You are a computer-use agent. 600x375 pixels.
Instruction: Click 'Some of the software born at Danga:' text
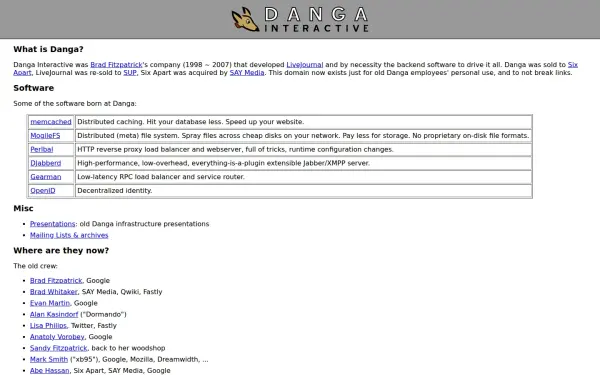[75, 104]
